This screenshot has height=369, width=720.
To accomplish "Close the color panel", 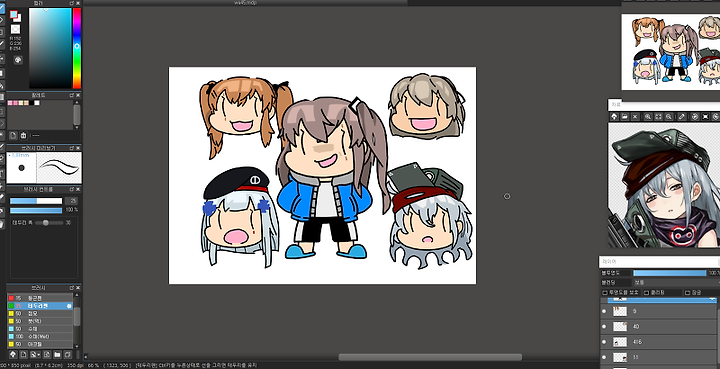I will (x=78, y=4).
